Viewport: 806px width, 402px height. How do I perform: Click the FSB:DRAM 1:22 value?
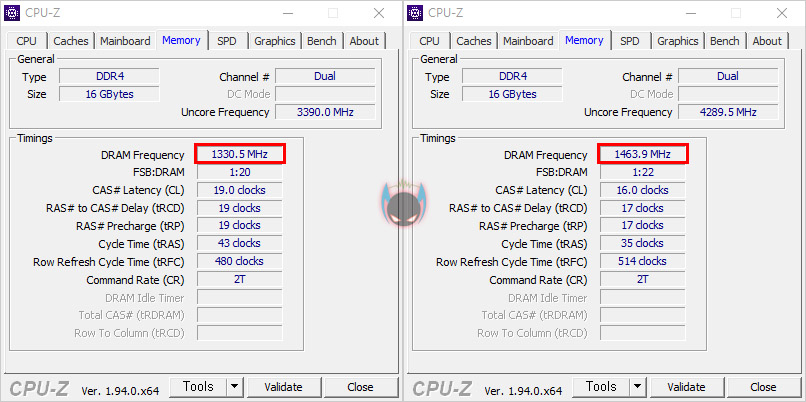click(643, 172)
